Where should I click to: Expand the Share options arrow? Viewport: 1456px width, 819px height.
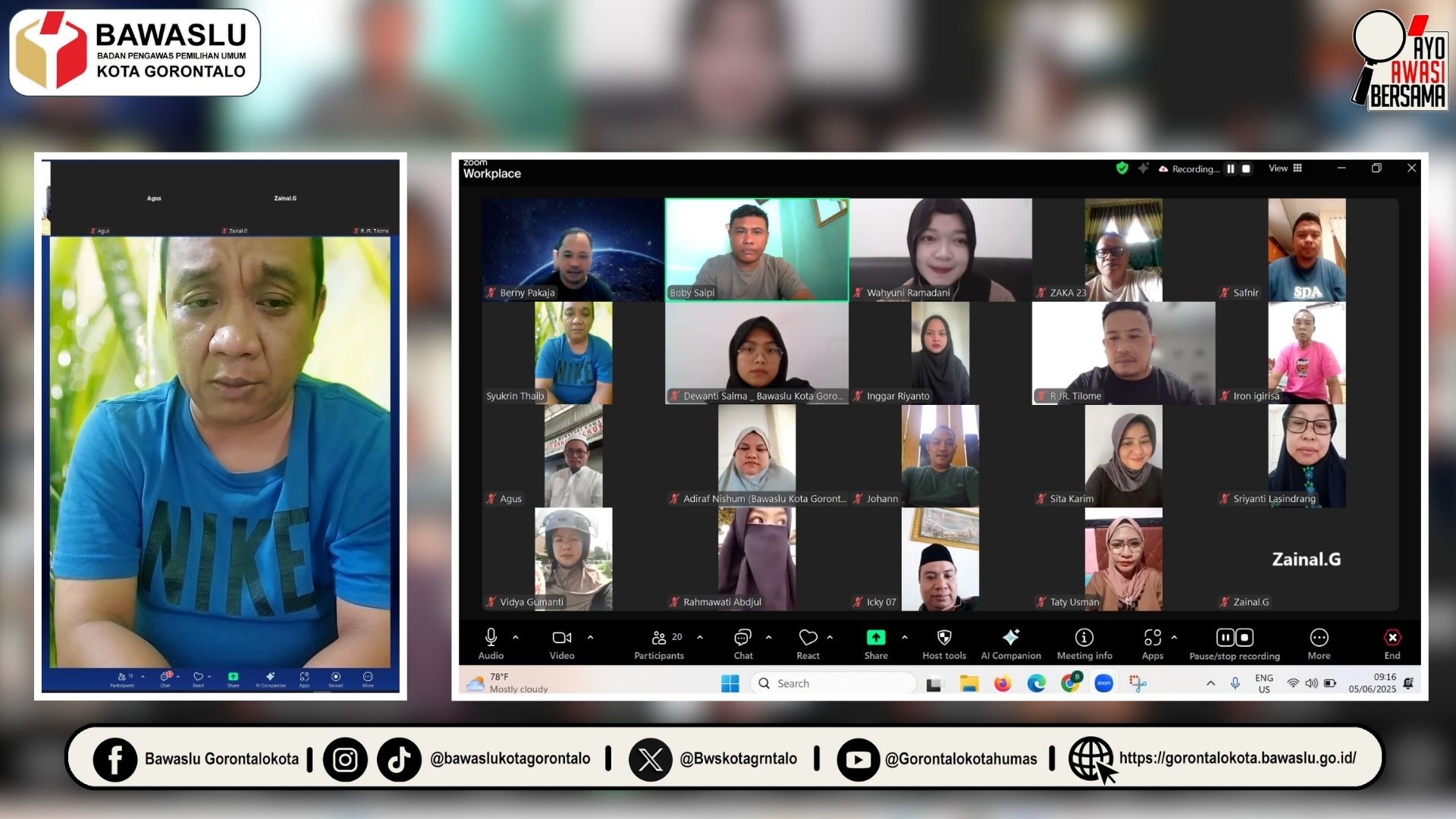point(905,638)
